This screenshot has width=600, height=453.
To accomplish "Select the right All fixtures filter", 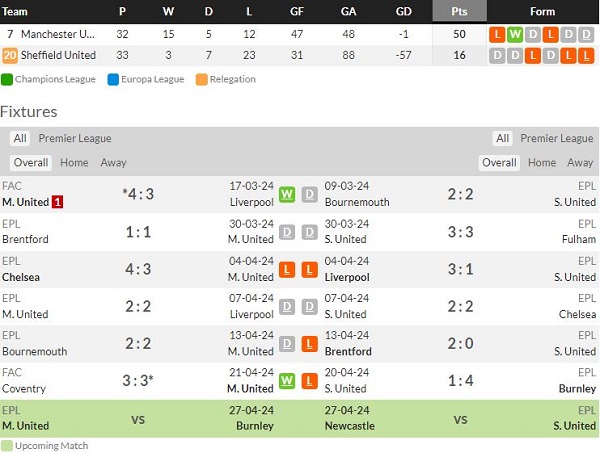I will (x=502, y=139).
